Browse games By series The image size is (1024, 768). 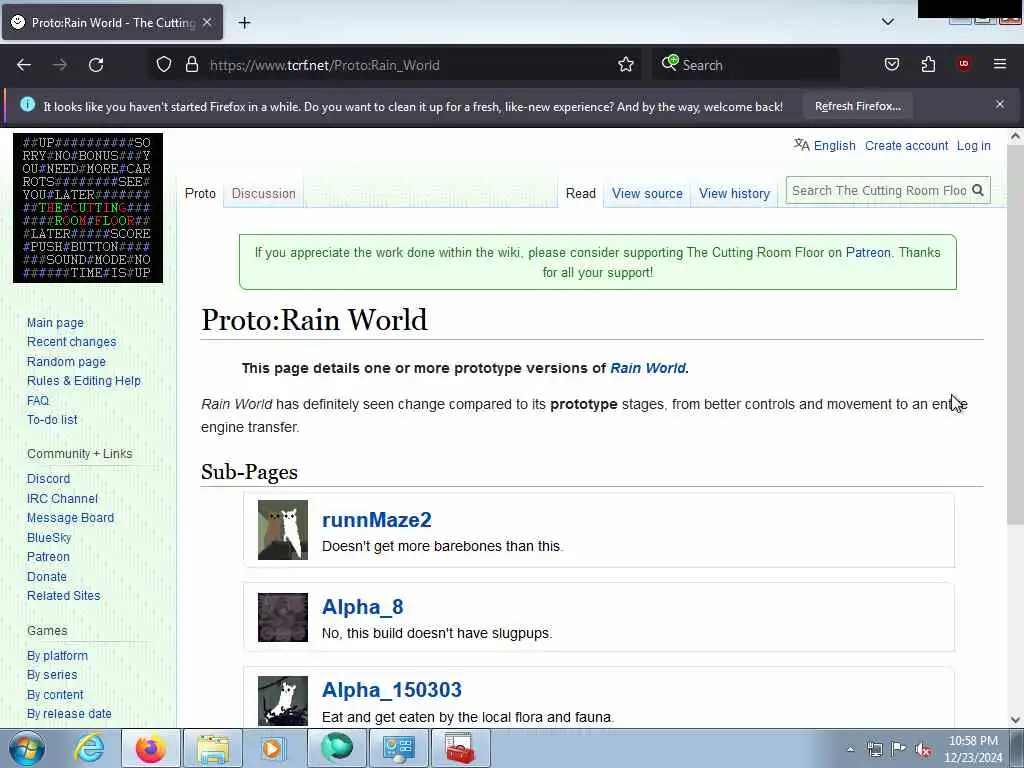pos(52,675)
